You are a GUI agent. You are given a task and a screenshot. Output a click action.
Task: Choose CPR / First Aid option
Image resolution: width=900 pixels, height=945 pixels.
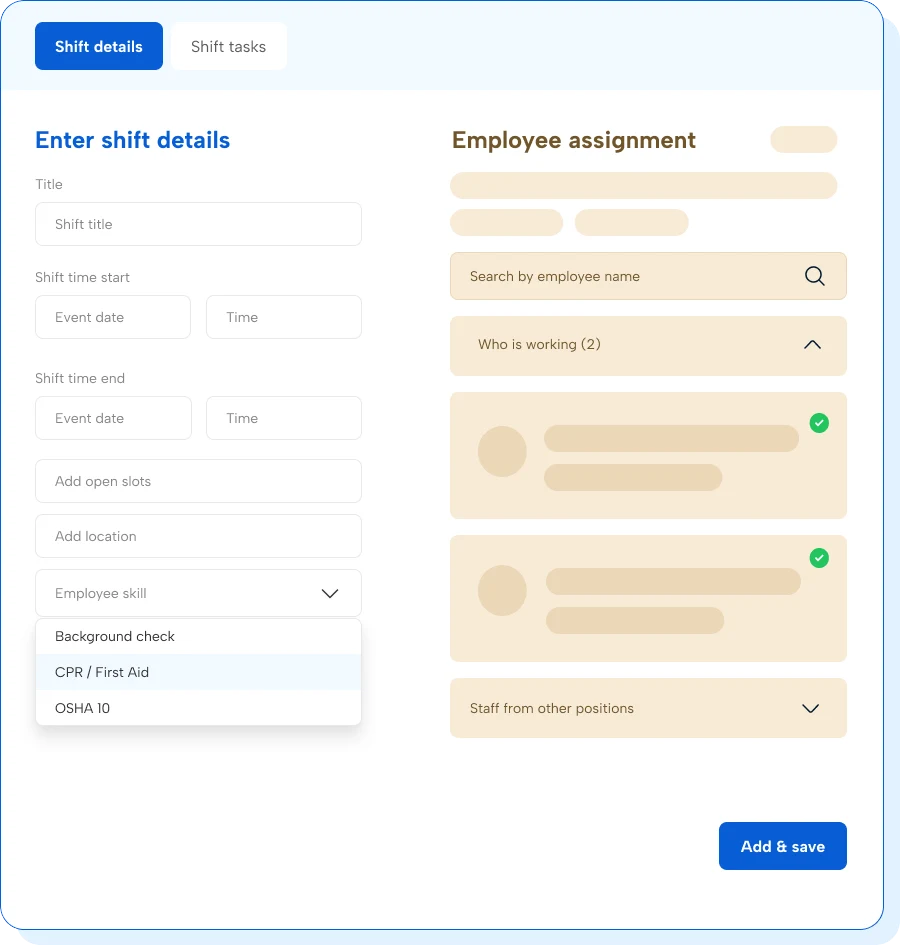click(x=198, y=672)
